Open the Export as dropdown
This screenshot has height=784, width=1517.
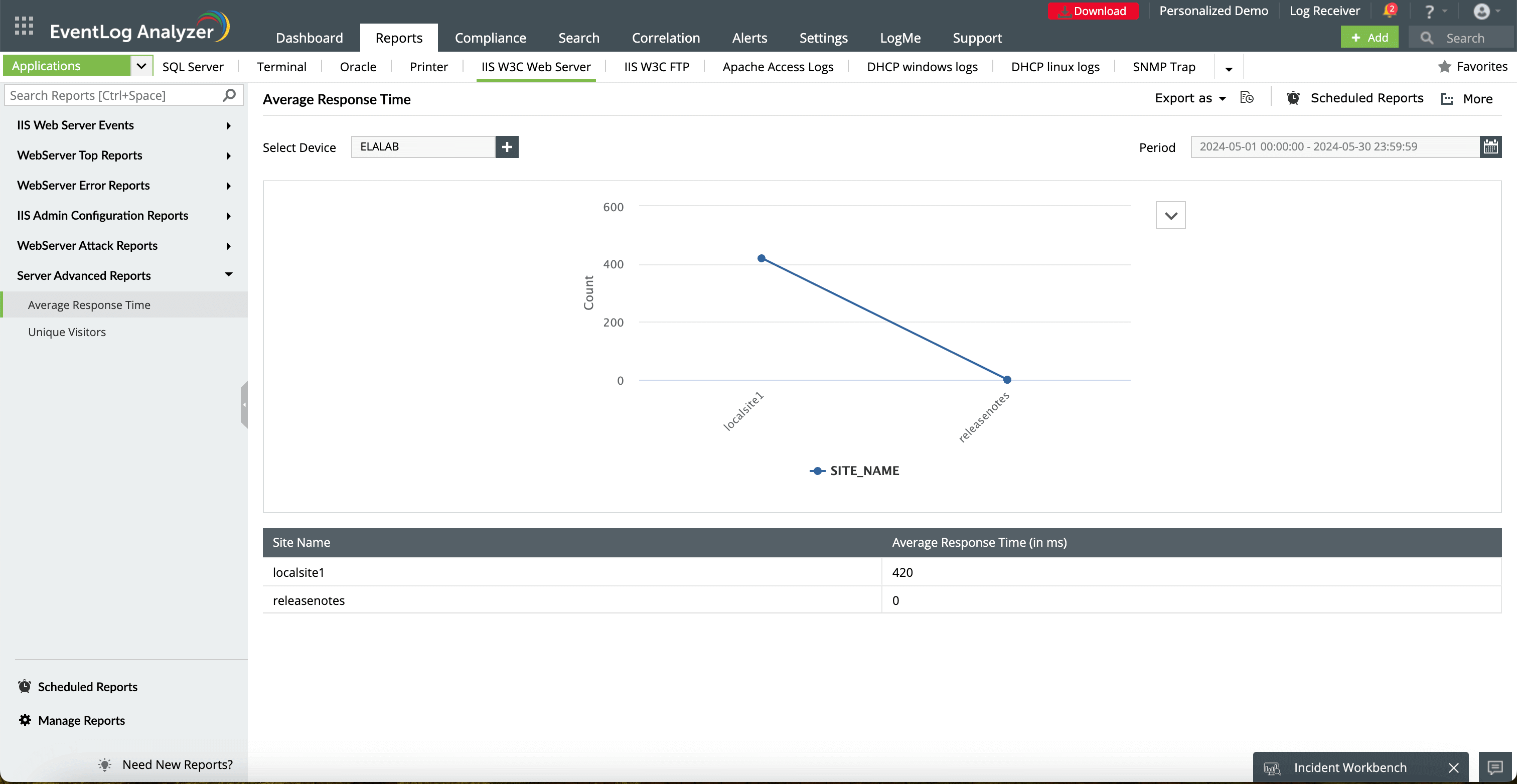pyautogui.click(x=1189, y=98)
